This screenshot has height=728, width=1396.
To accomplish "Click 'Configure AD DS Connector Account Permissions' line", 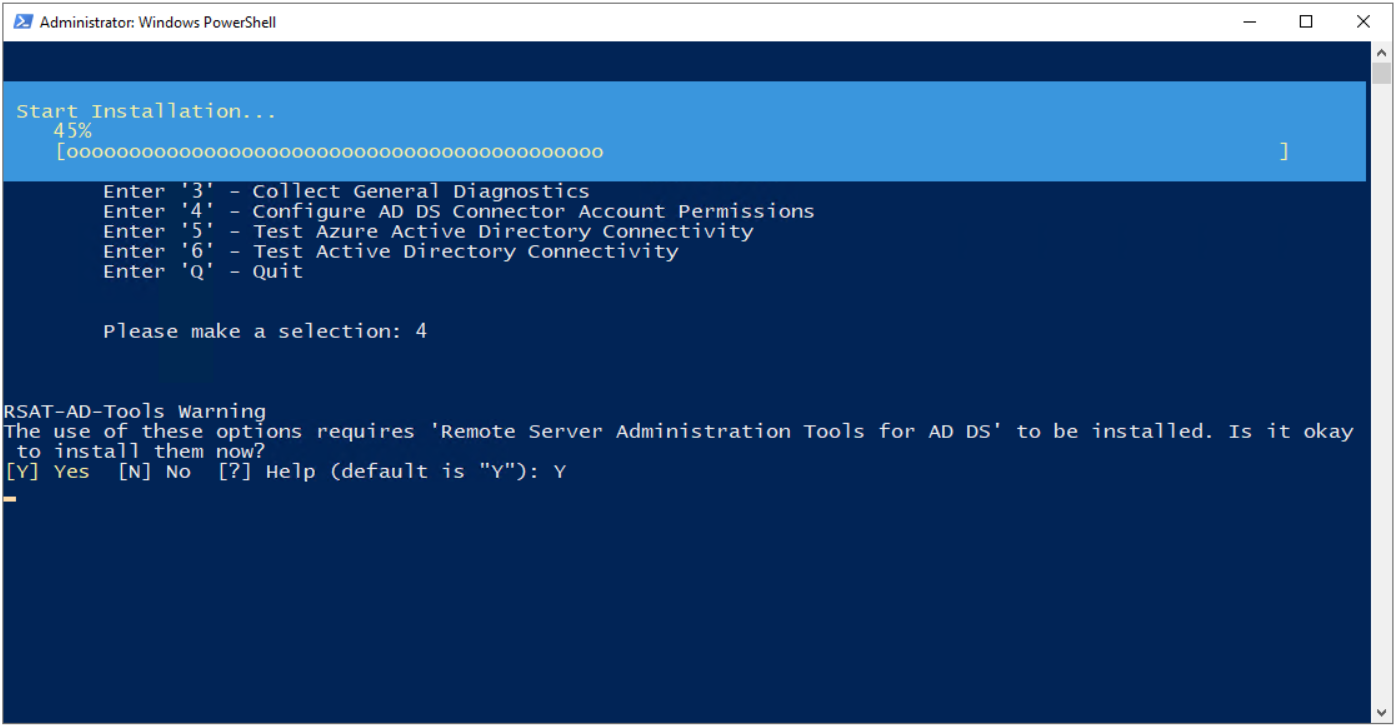I will coord(458,211).
